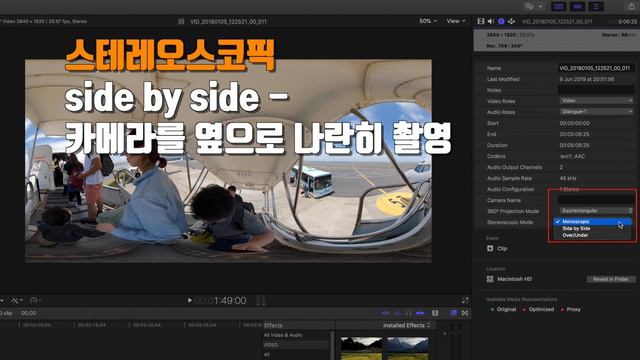
Task: Click the Reveal in Finder button
Action: pyautogui.click(x=611, y=279)
